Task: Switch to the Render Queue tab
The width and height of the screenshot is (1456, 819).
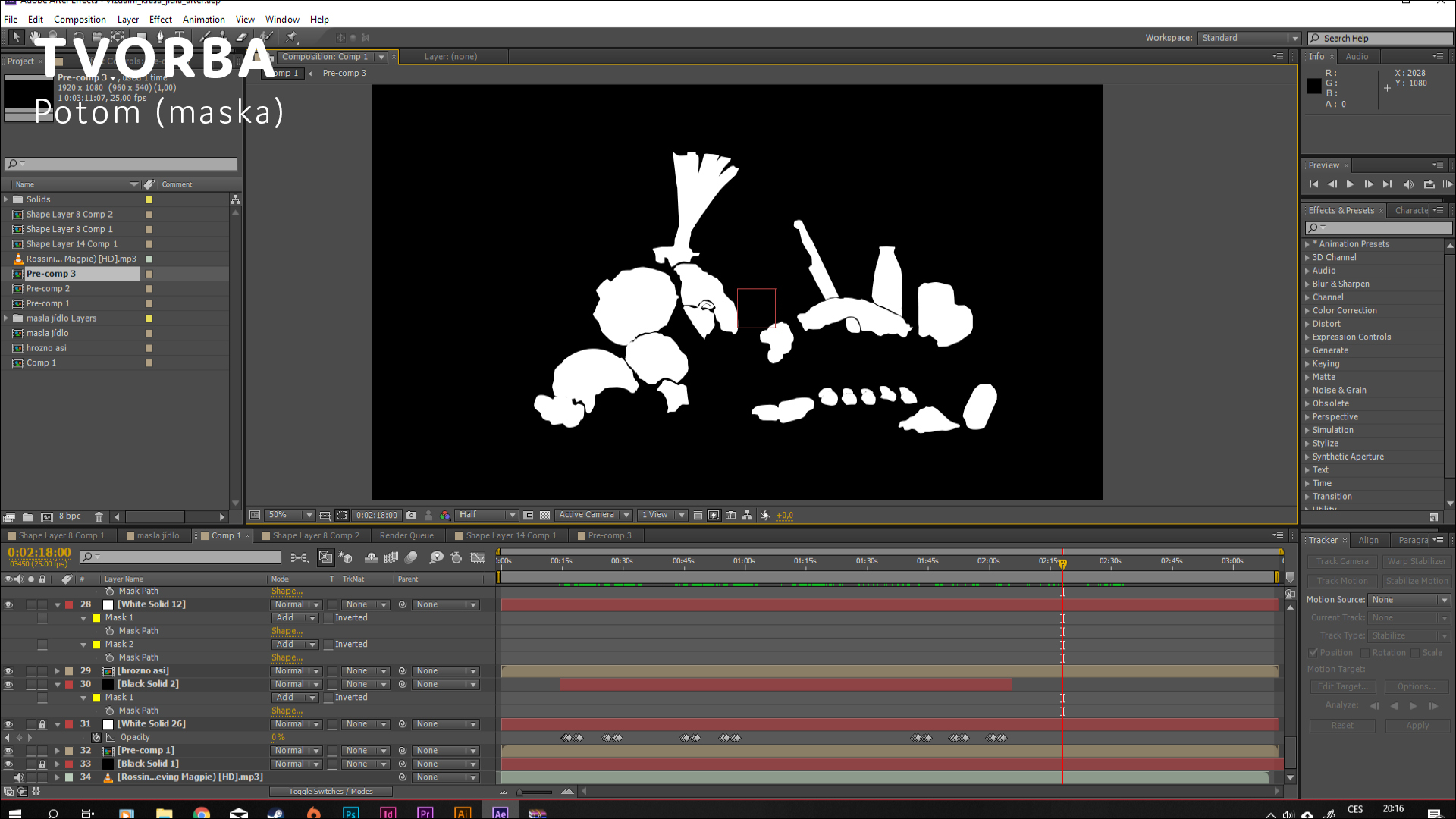Action: (406, 535)
